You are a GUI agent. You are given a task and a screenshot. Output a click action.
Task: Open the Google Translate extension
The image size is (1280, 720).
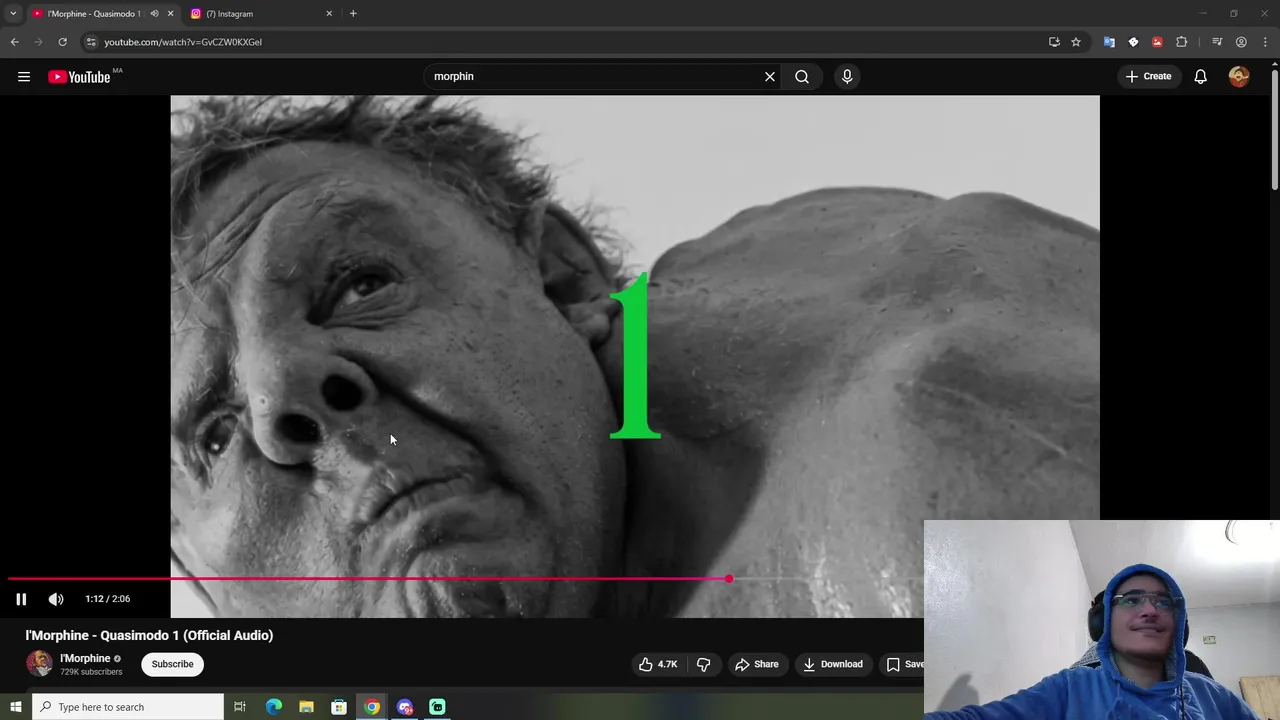(x=1109, y=42)
